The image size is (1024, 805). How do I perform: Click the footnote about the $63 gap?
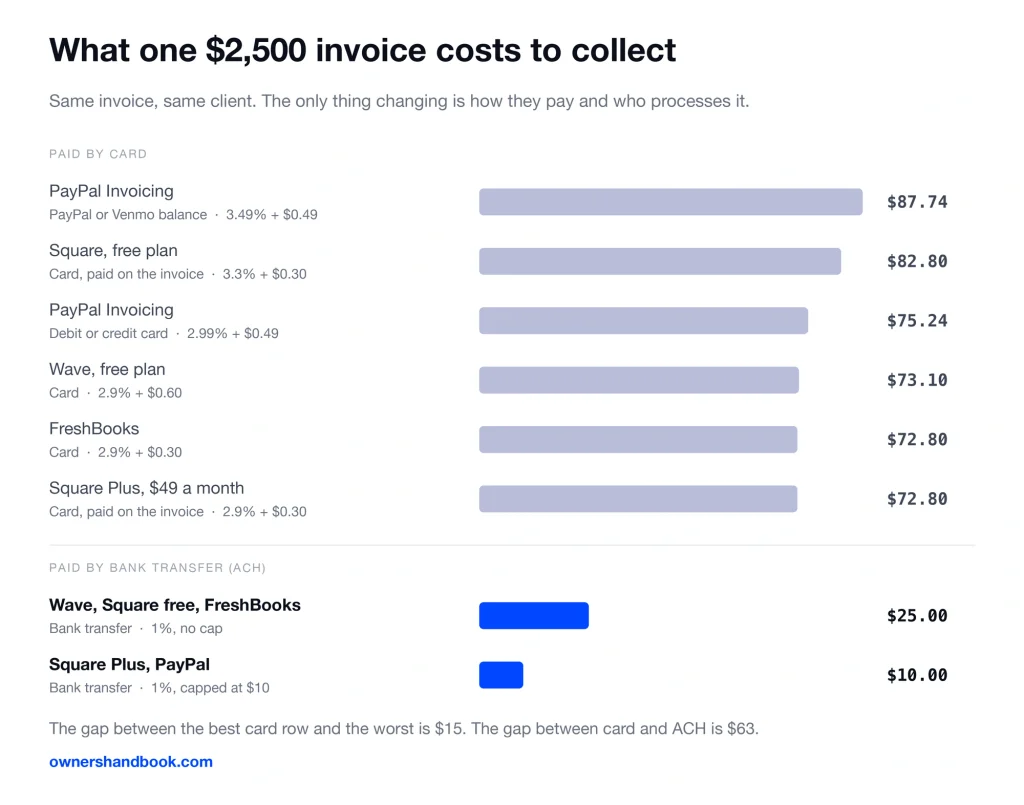pyautogui.click(x=404, y=729)
